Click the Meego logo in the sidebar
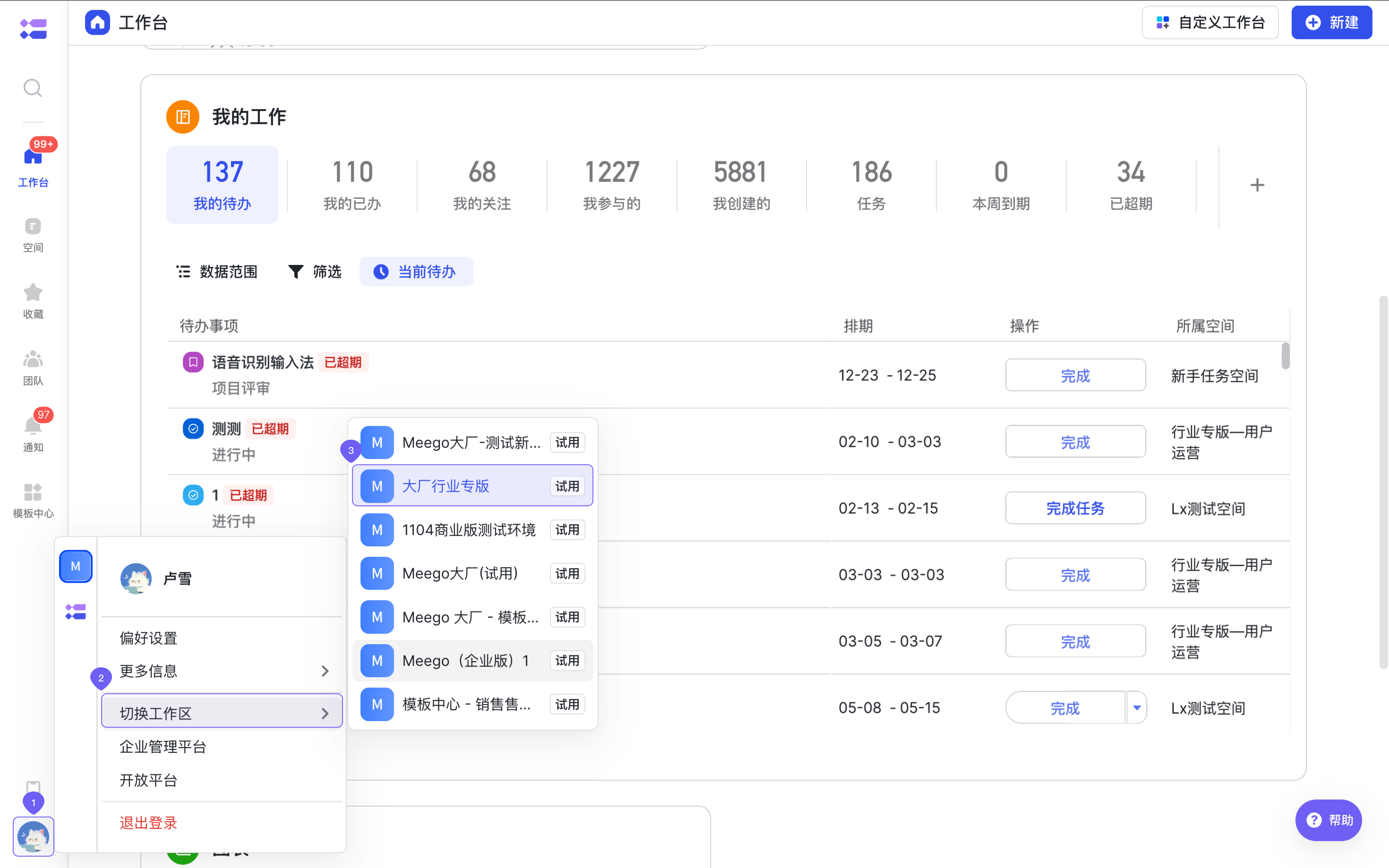Viewport: 1389px width, 868px height. coord(33,29)
